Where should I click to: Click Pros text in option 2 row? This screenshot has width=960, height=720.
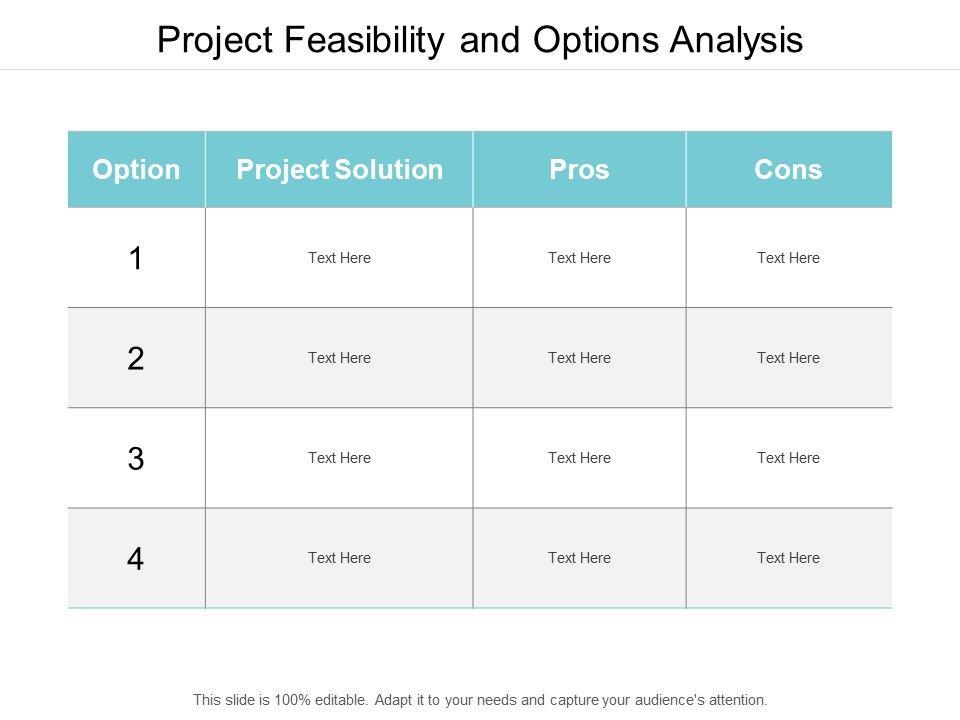coord(579,358)
